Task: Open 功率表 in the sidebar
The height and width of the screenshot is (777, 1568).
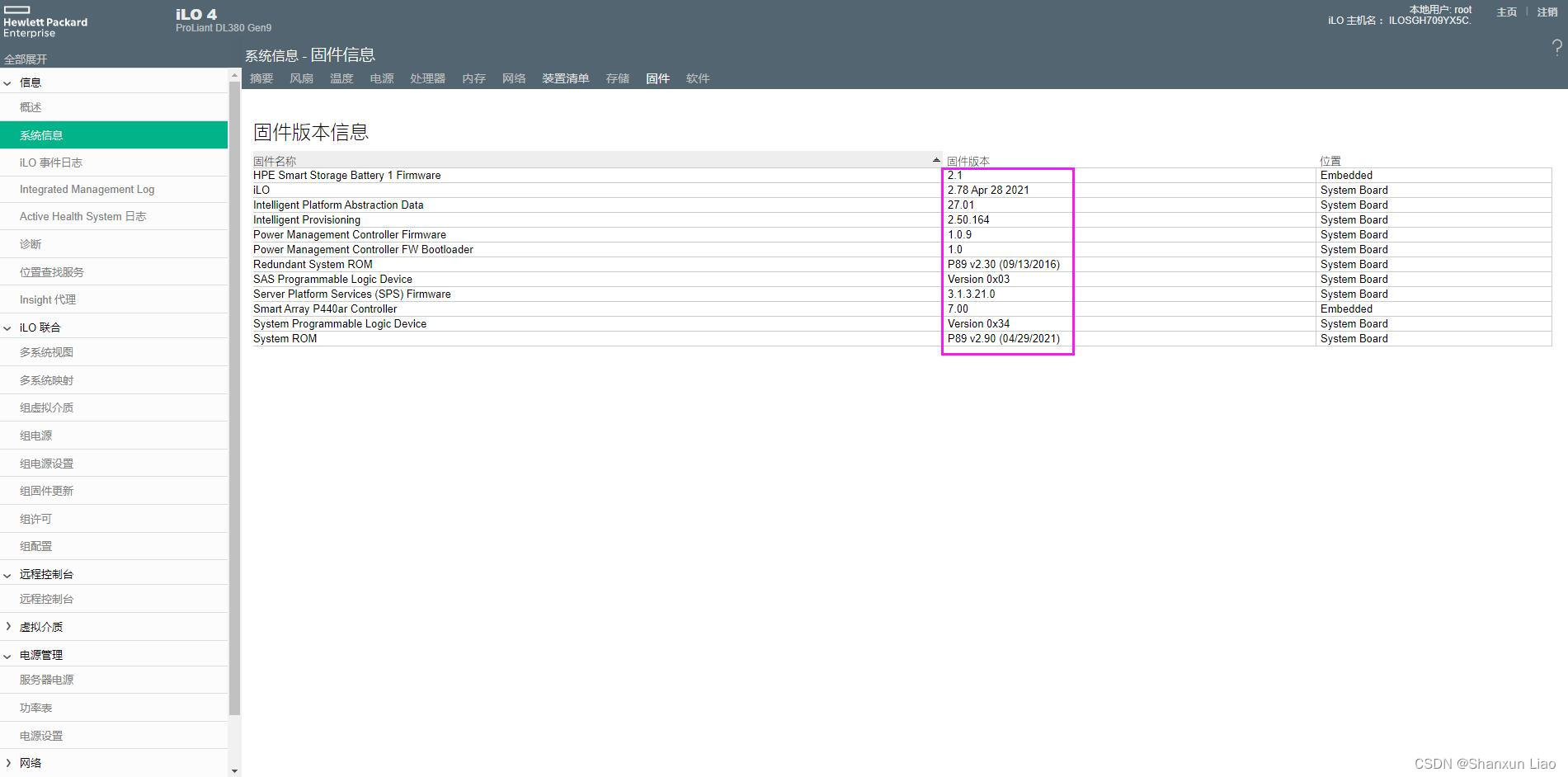Action: tap(114, 708)
